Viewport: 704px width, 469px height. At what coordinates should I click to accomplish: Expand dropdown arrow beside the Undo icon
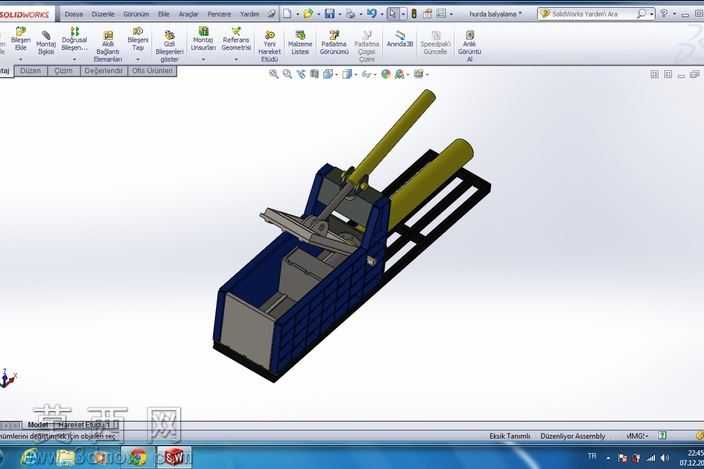(x=382, y=14)
